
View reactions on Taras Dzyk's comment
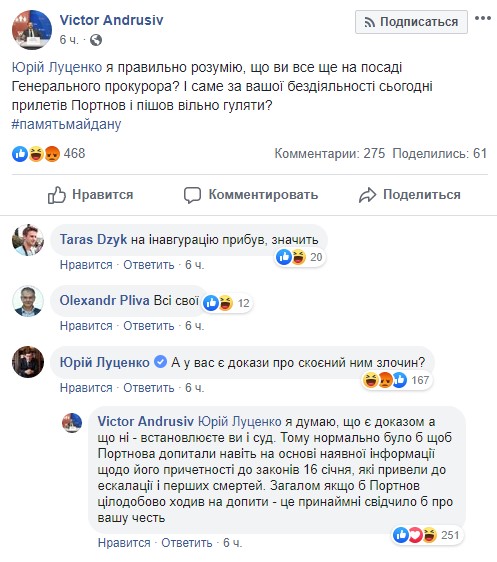click(300, 257)
